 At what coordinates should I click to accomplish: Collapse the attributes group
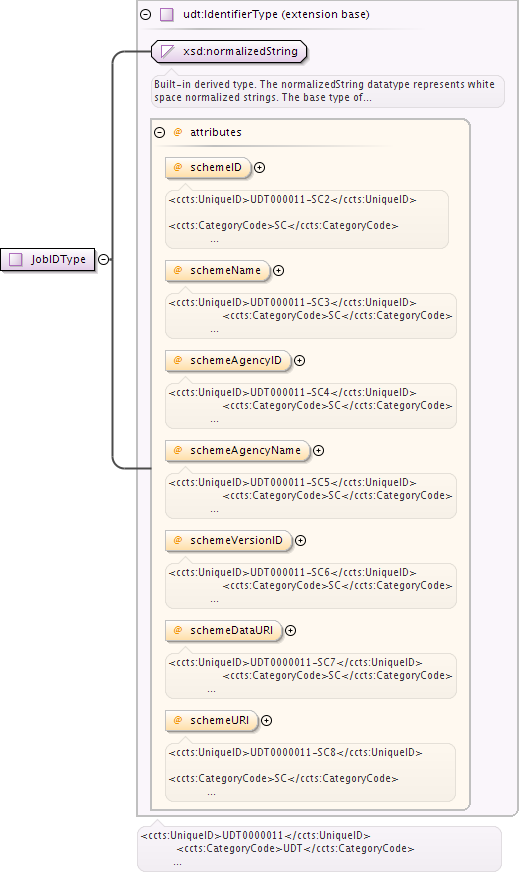(160, 133)
